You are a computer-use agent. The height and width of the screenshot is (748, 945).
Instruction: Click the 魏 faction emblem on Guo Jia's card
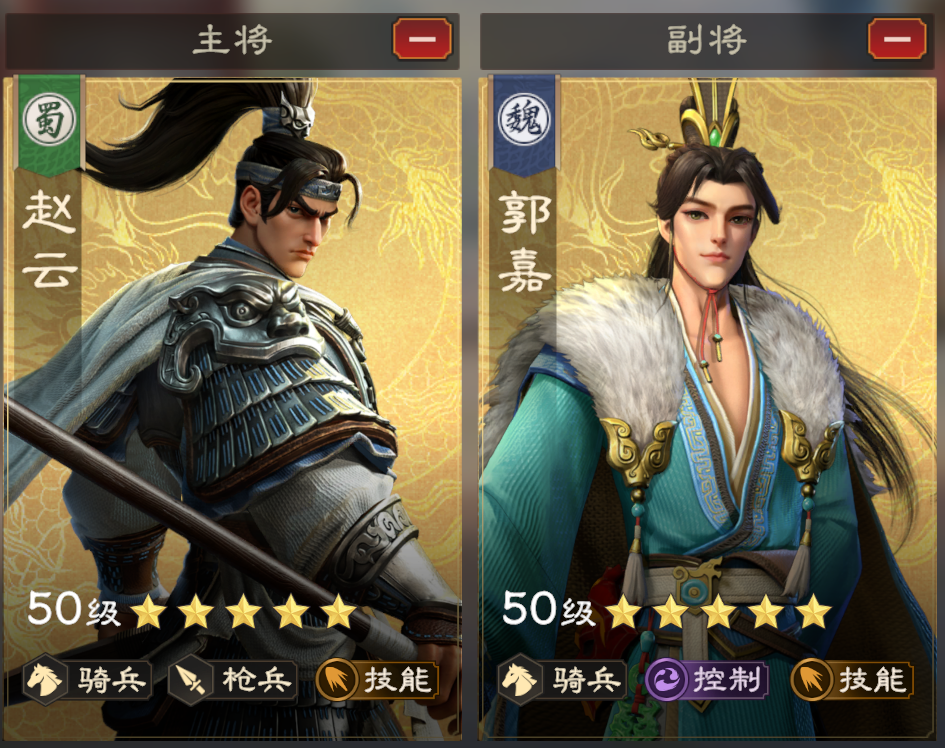524,119
